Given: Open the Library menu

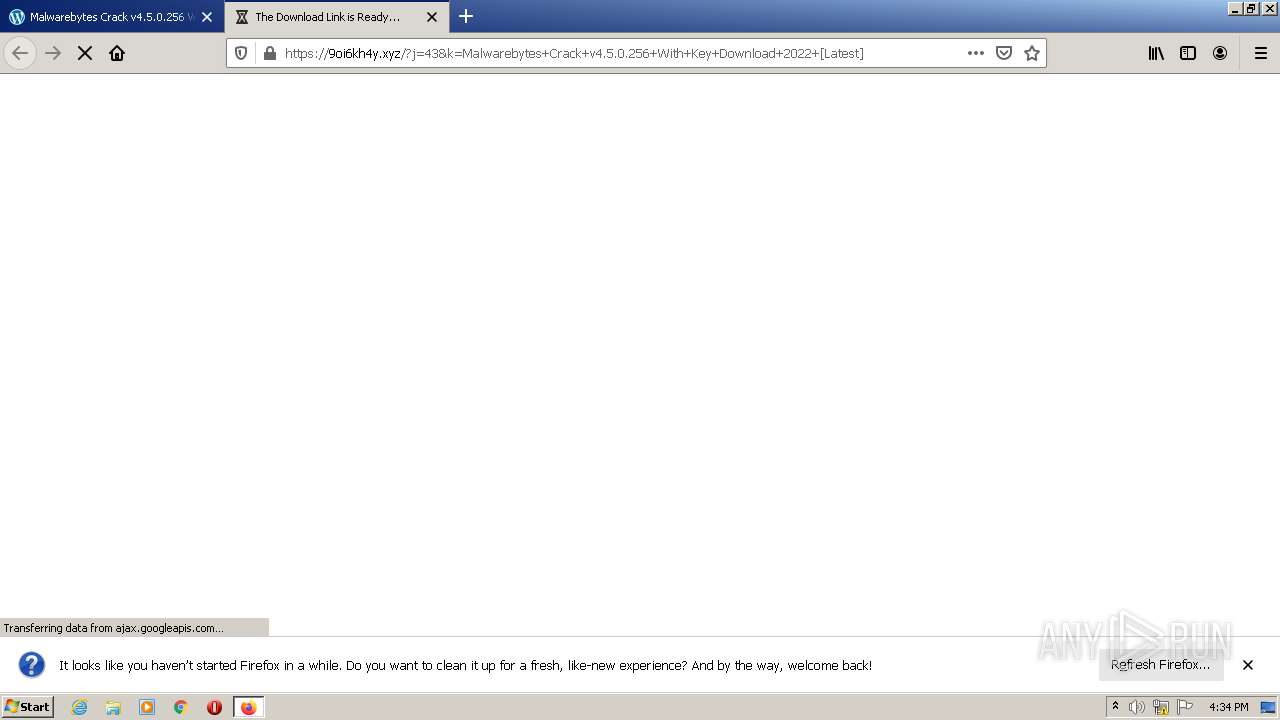Looking at the screenshot, I should point(1156,53).
